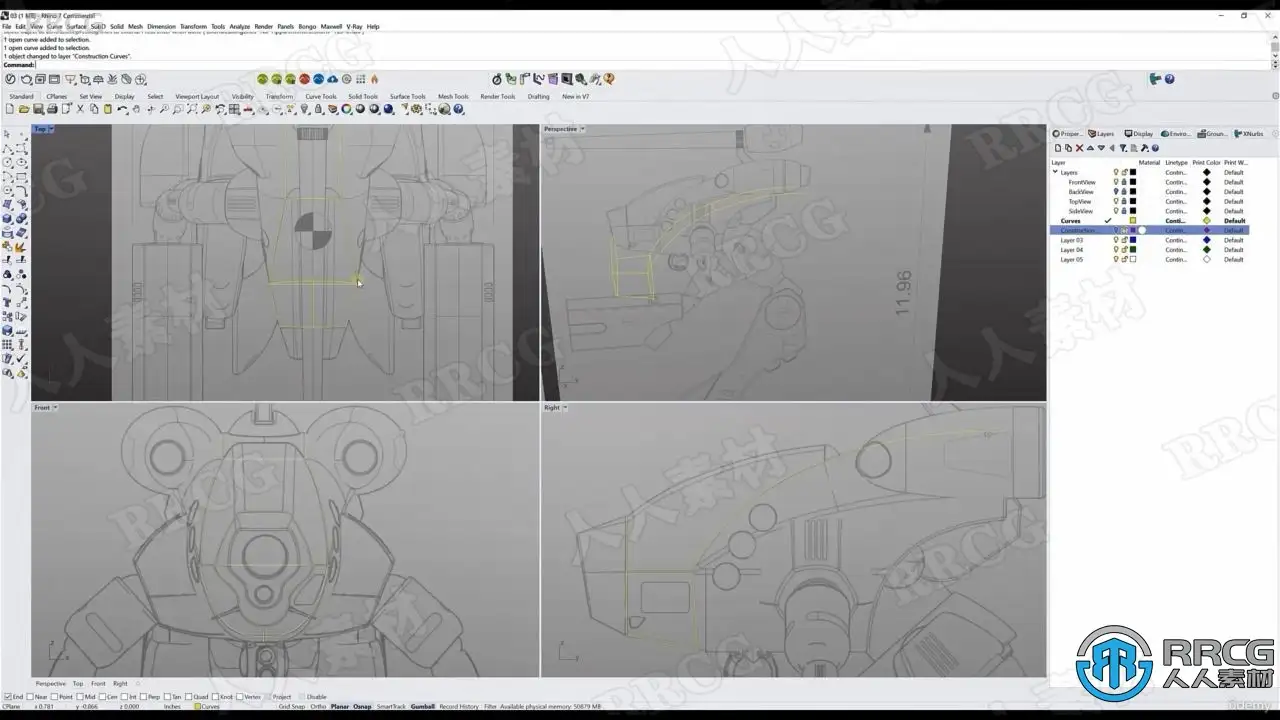Click the light bulb icon in Standard toolbar
This screenshot has height=720, width=1280.
coord(304,109)
